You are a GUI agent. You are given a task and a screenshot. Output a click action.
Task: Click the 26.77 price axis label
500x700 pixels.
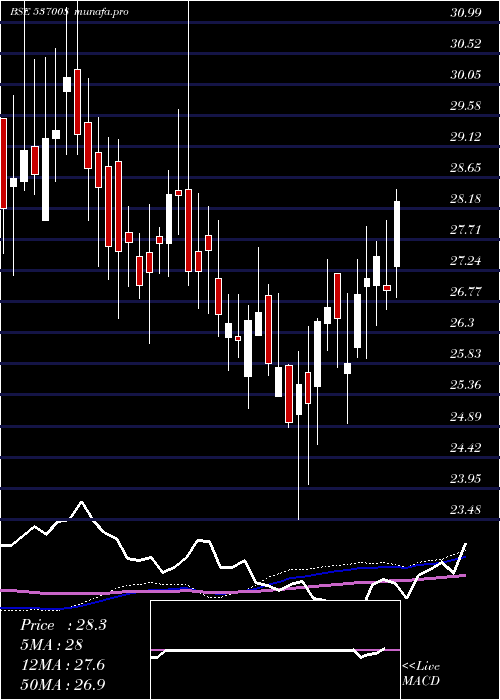(x=466, y=292)
